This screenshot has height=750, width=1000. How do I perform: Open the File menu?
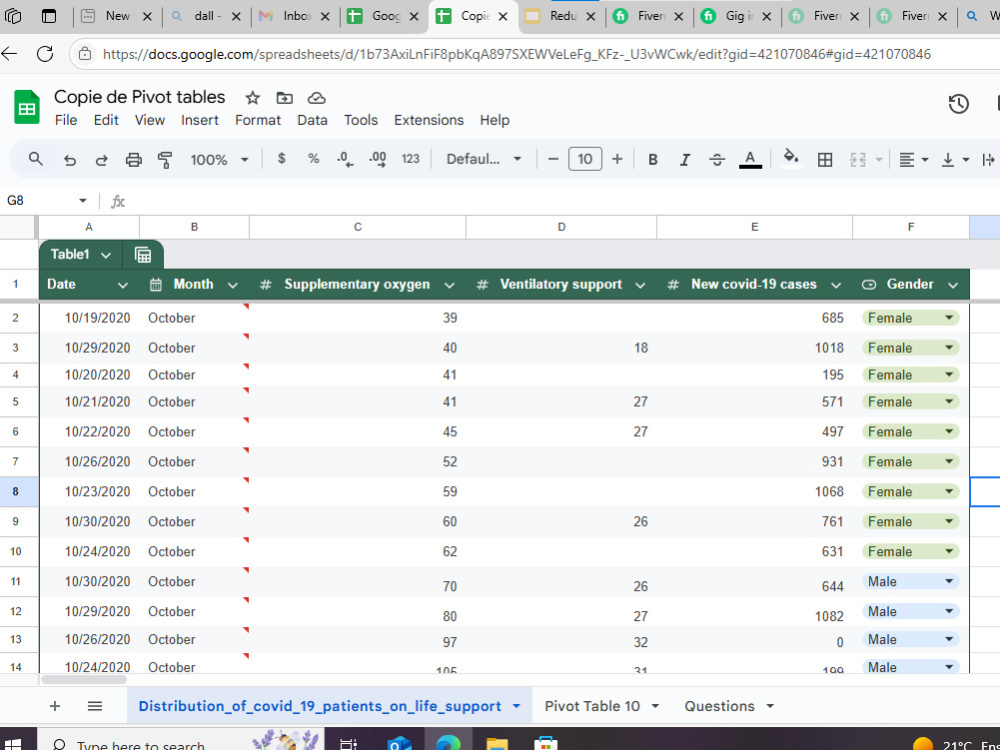66,120
